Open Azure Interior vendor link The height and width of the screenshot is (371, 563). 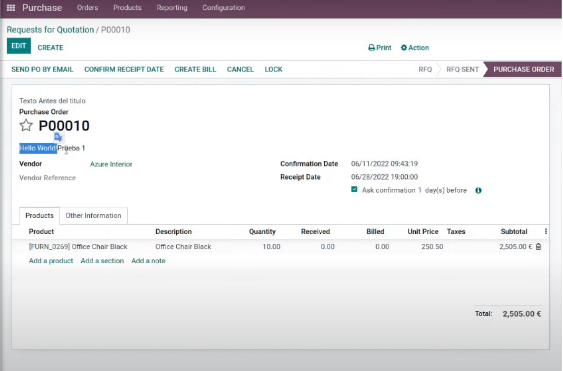(111, 164)
